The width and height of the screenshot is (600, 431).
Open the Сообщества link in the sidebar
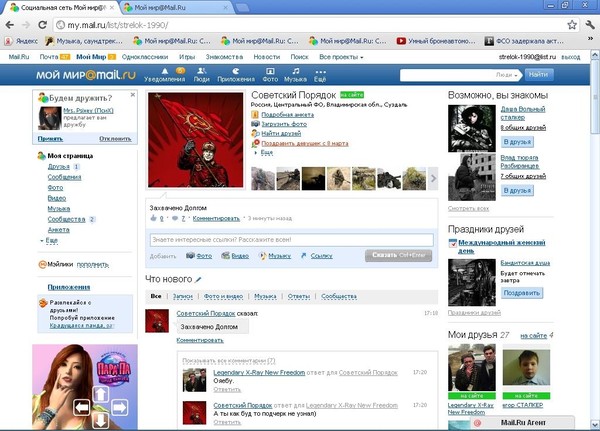[x=67, y=219]
